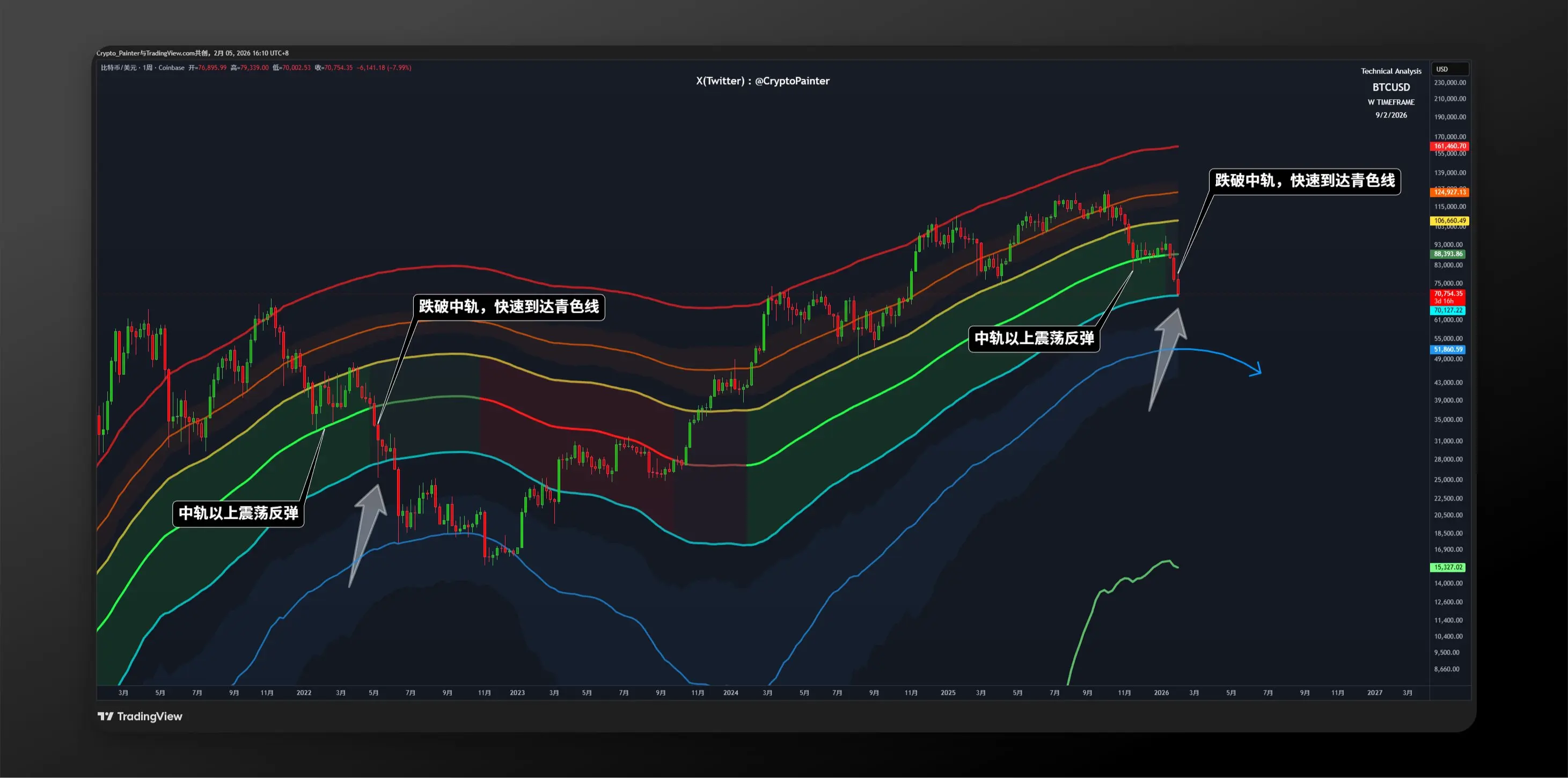
Task: Click the 2026 label on time axis
Action: pyautogui.click(x=1161, y=693)
